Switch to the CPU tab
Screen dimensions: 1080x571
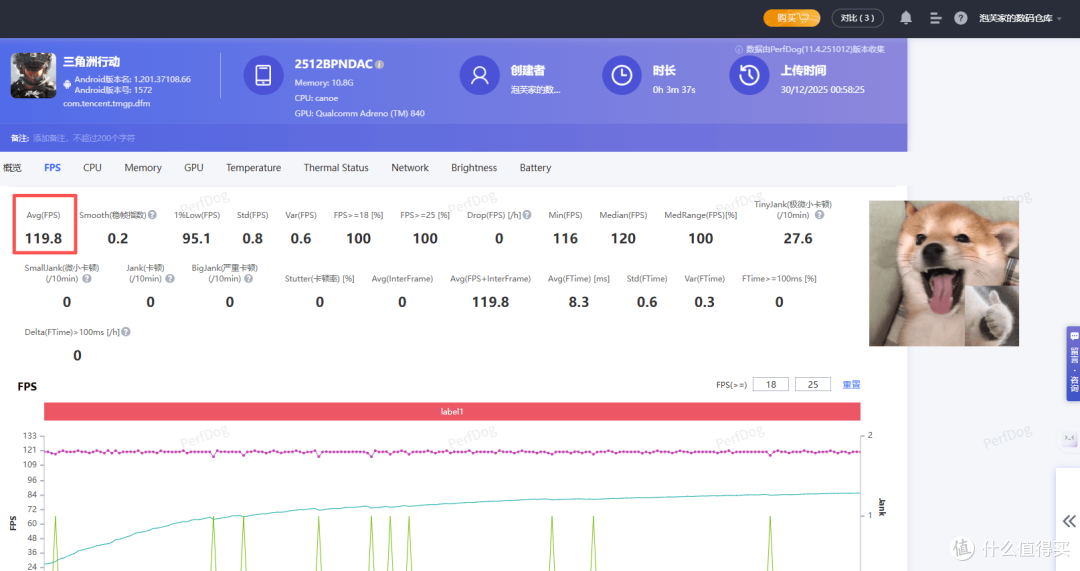tap(92, 167)
